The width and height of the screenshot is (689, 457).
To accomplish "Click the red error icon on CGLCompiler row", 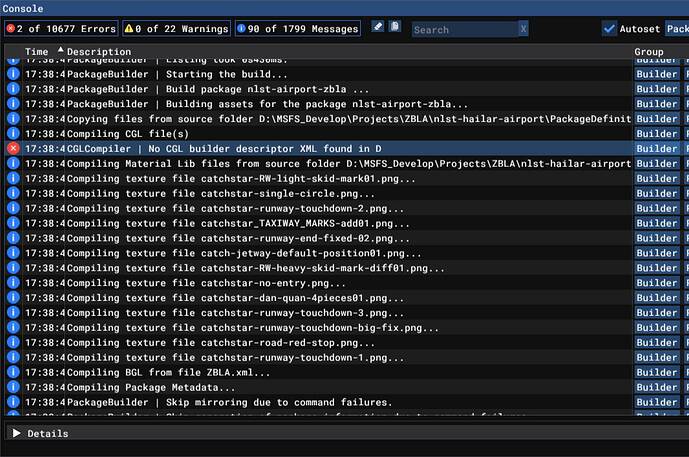I will pos(13,148).
